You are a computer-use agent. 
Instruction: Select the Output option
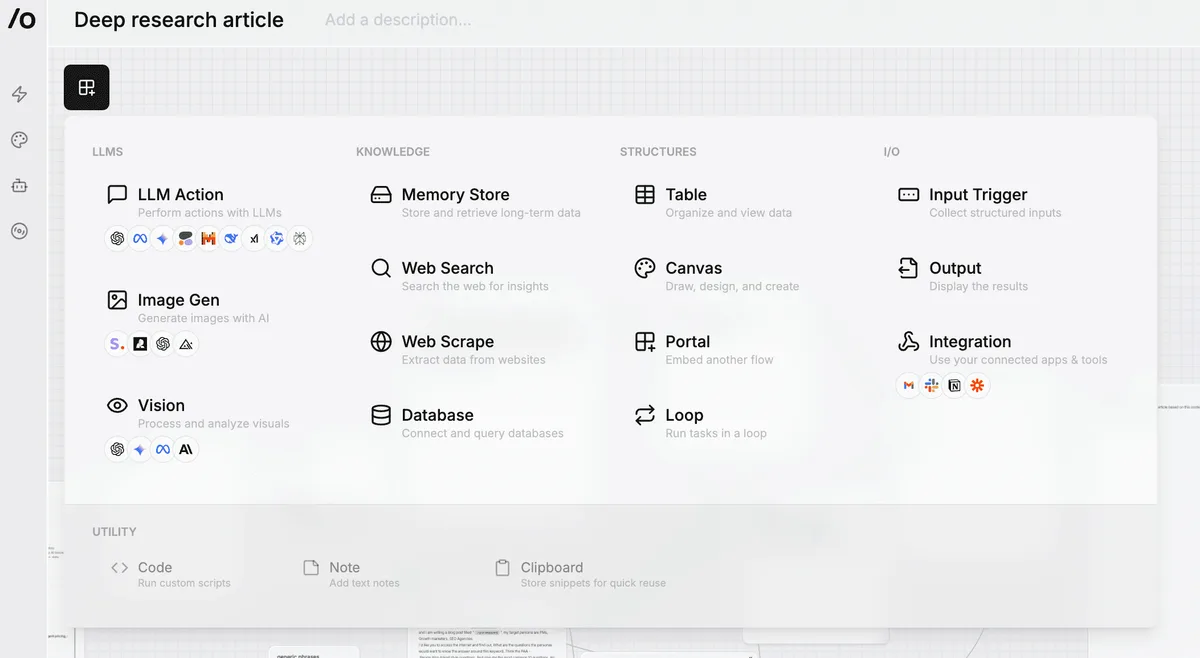(x=963, y=276)
